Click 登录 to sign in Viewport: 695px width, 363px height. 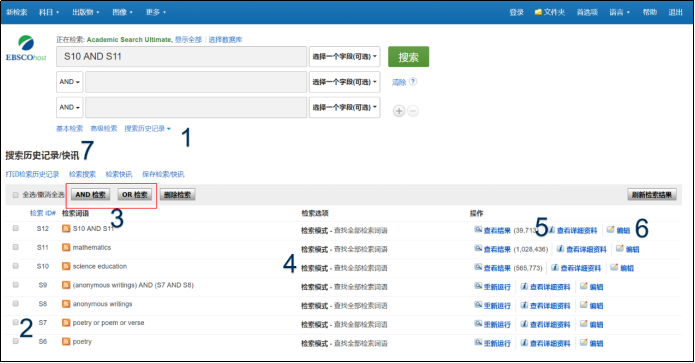[516, 12]
